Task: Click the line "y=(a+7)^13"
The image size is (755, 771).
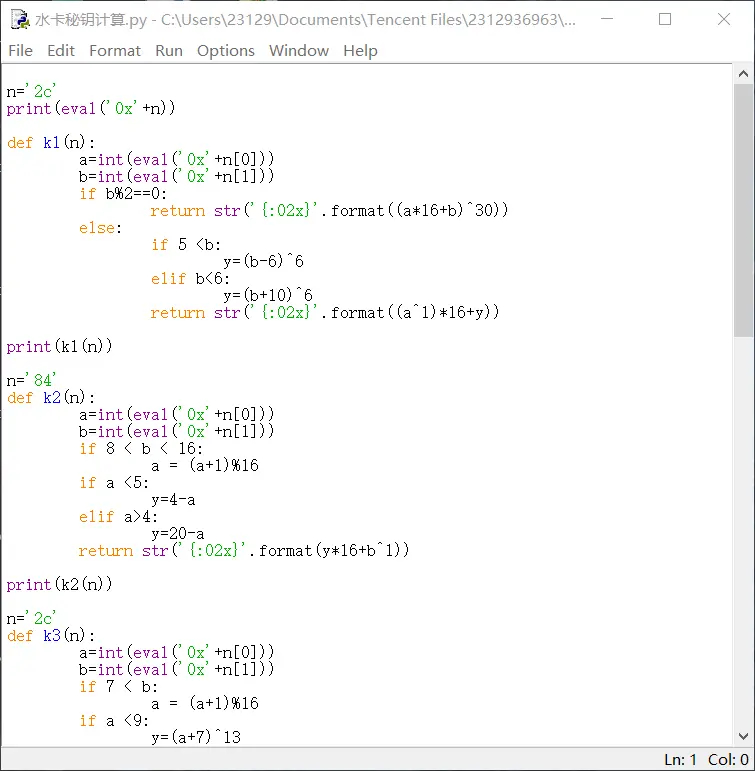Action: (x=196, y=737)
